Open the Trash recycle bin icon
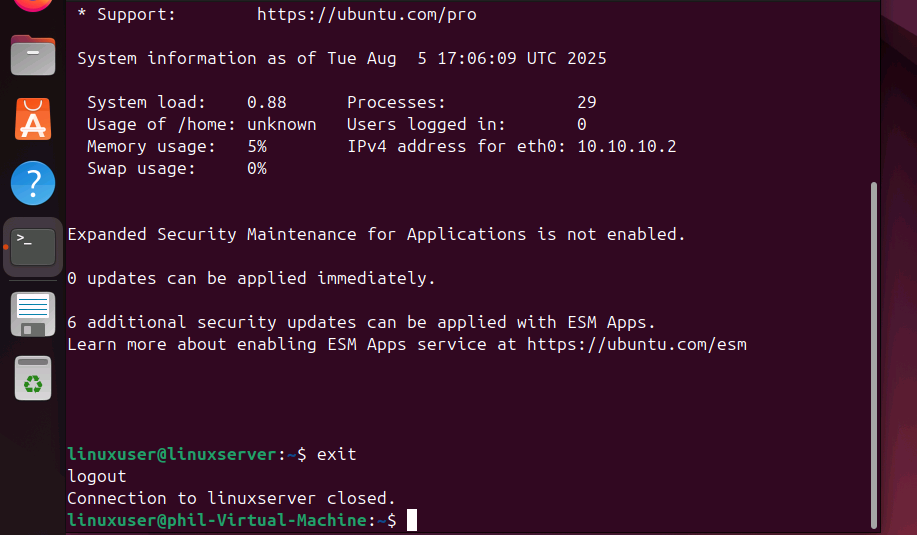The width and height of the screenshot is (917, 535). 33,378
